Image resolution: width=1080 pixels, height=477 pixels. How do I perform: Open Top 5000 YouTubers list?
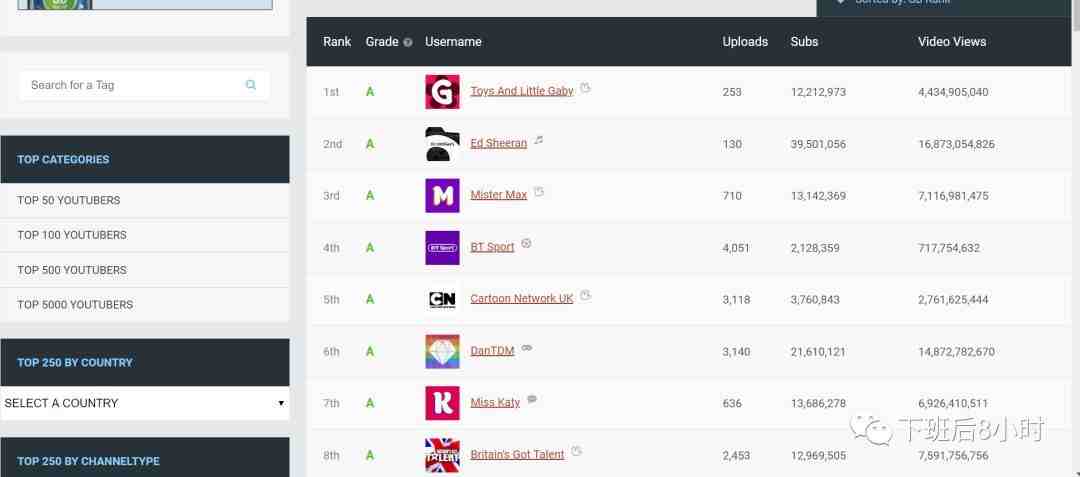tap(75, 304)
